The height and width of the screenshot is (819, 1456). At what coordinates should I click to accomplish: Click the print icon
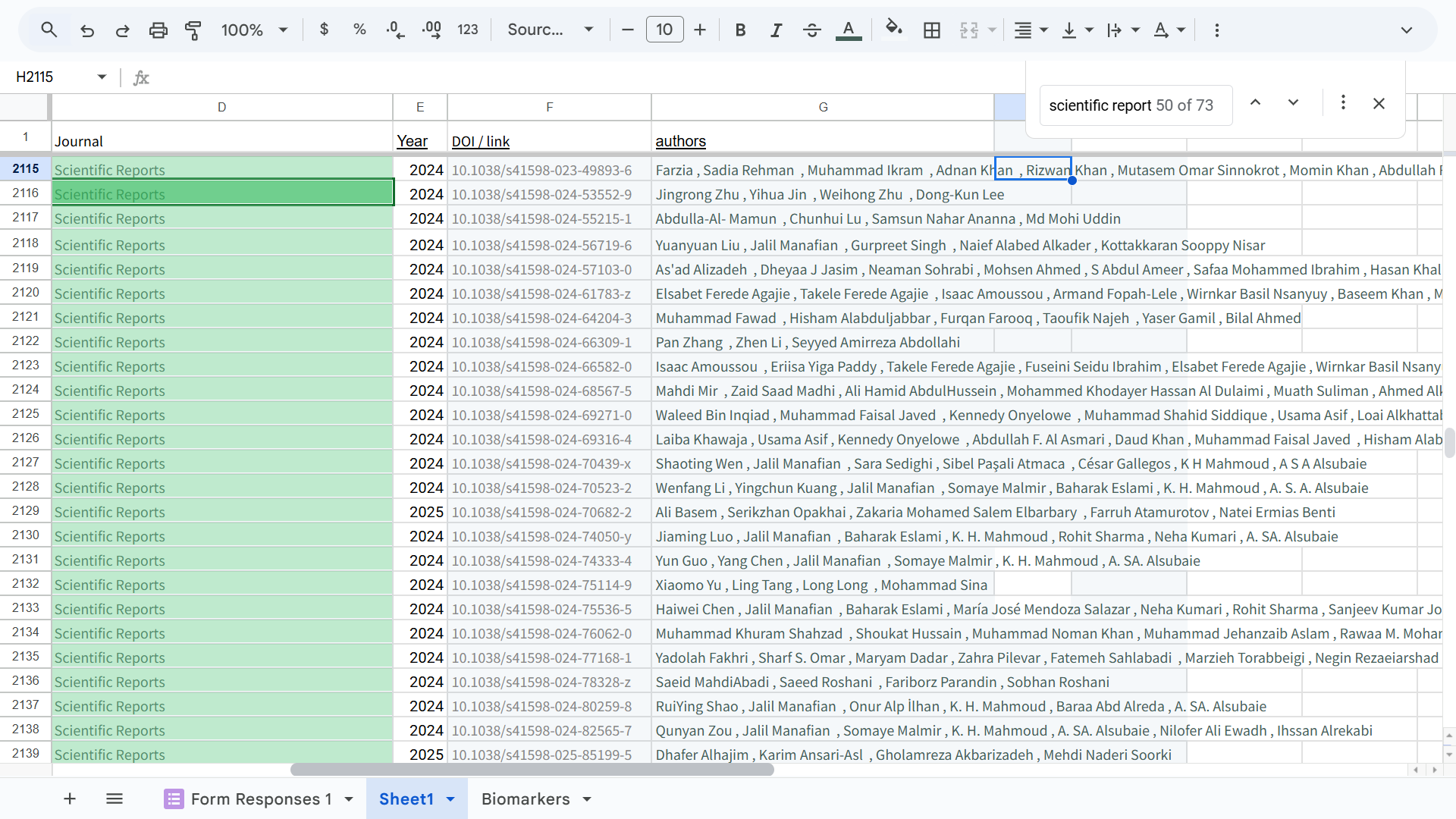click(x=158, y=30)
